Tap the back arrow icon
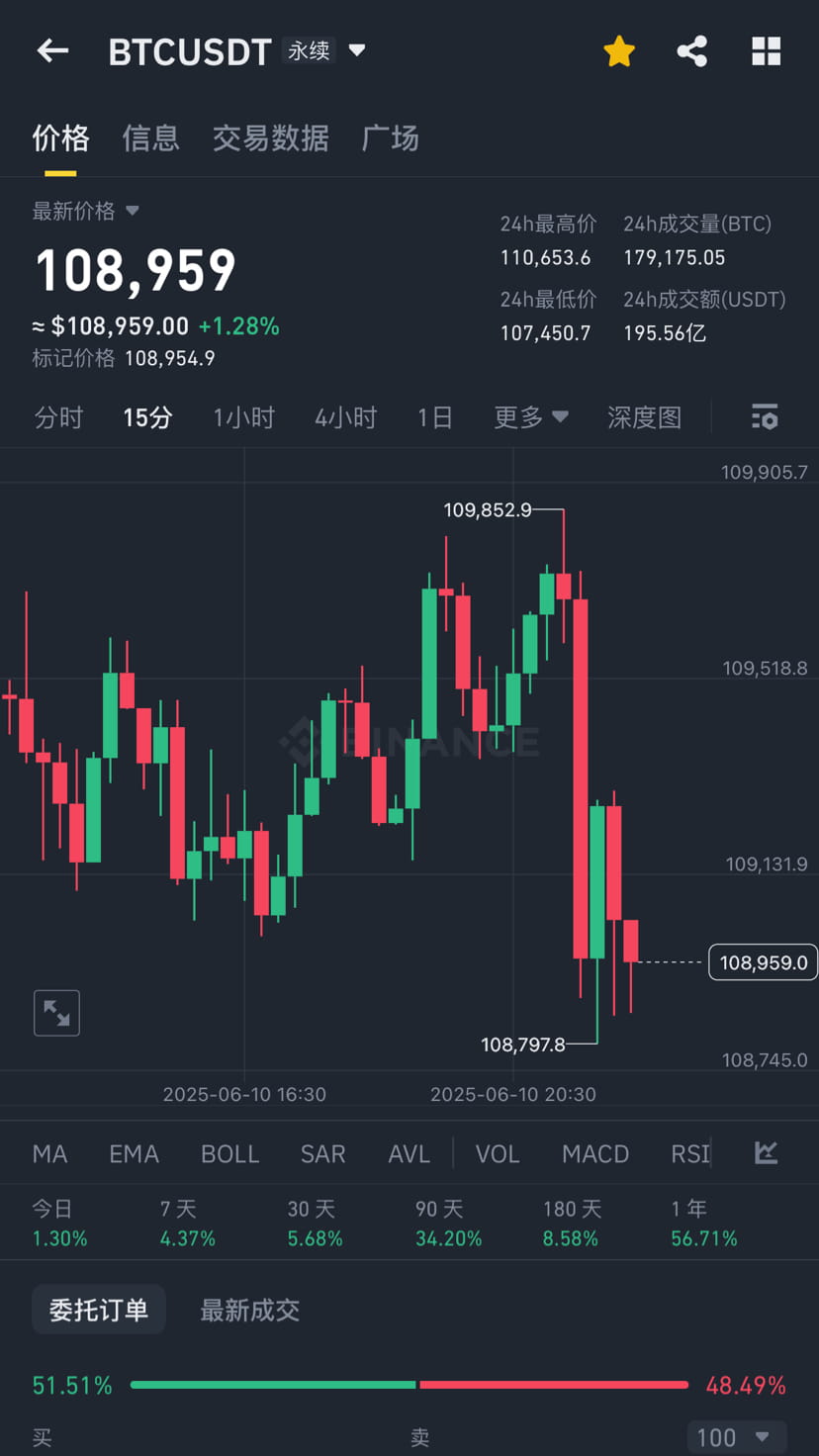Screen dimensions: 819x1456 click(52, 51)
